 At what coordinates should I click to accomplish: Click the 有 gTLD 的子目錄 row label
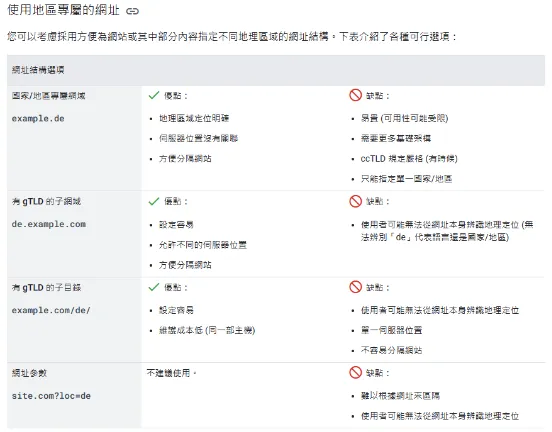pyautogui.click(x=46, y=288)
